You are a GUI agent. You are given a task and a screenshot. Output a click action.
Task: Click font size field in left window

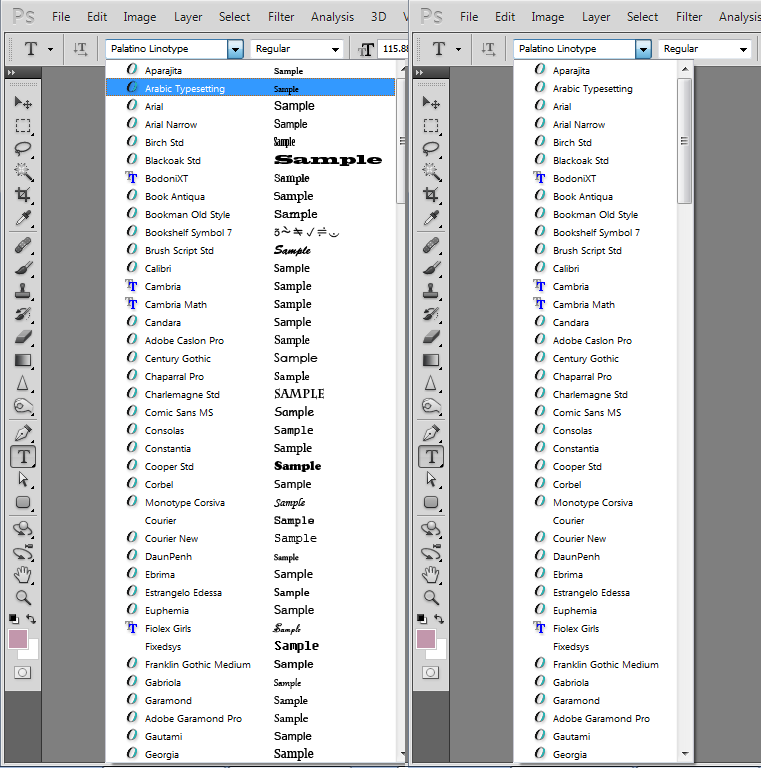(394, 49)
